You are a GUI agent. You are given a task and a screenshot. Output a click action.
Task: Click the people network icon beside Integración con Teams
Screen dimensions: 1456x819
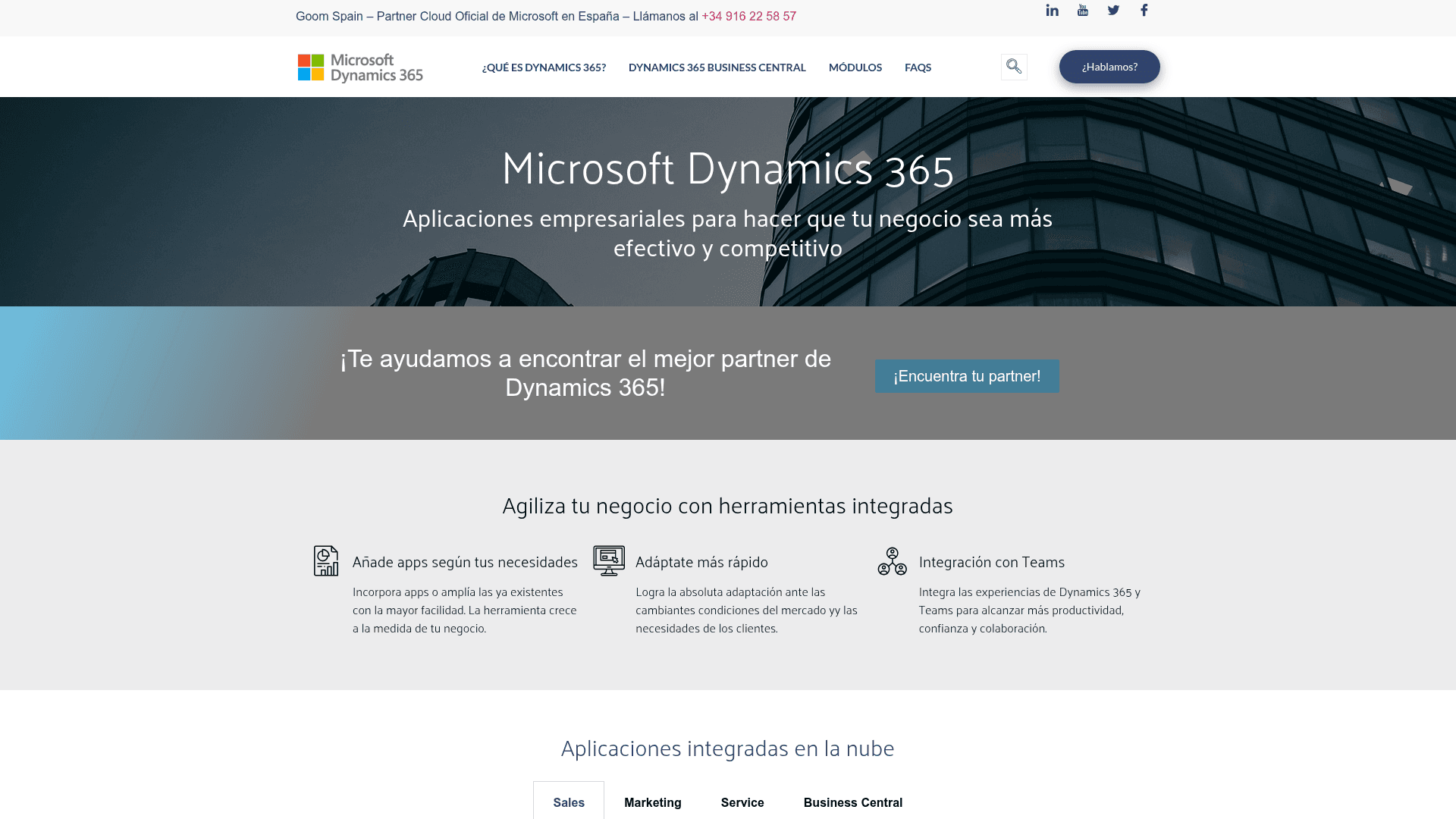893,561
